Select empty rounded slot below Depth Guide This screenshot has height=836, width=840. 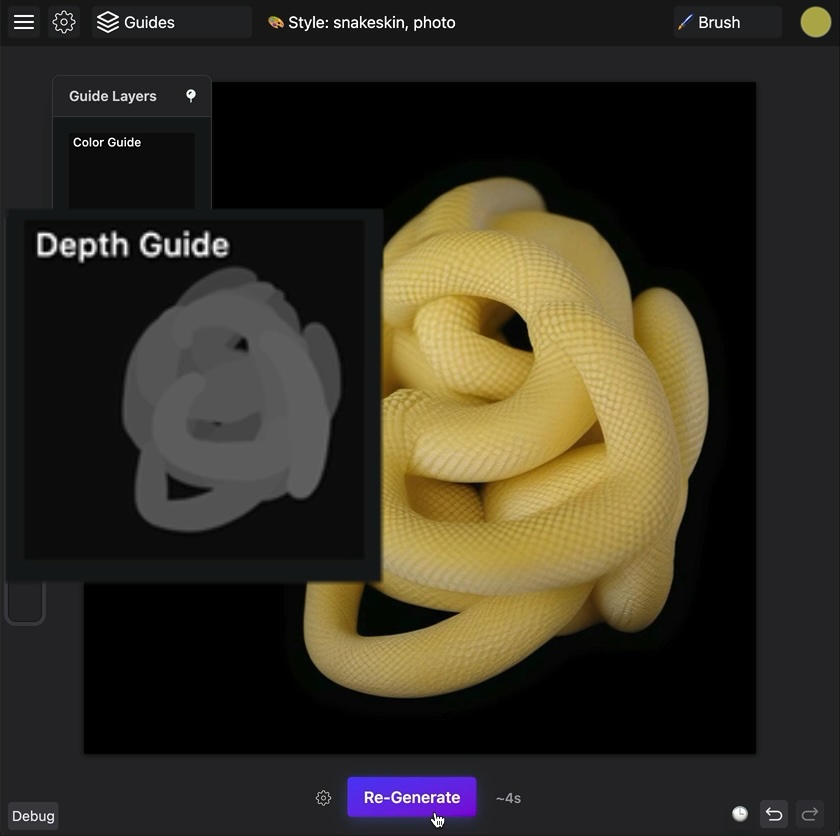tap(25, 604)
